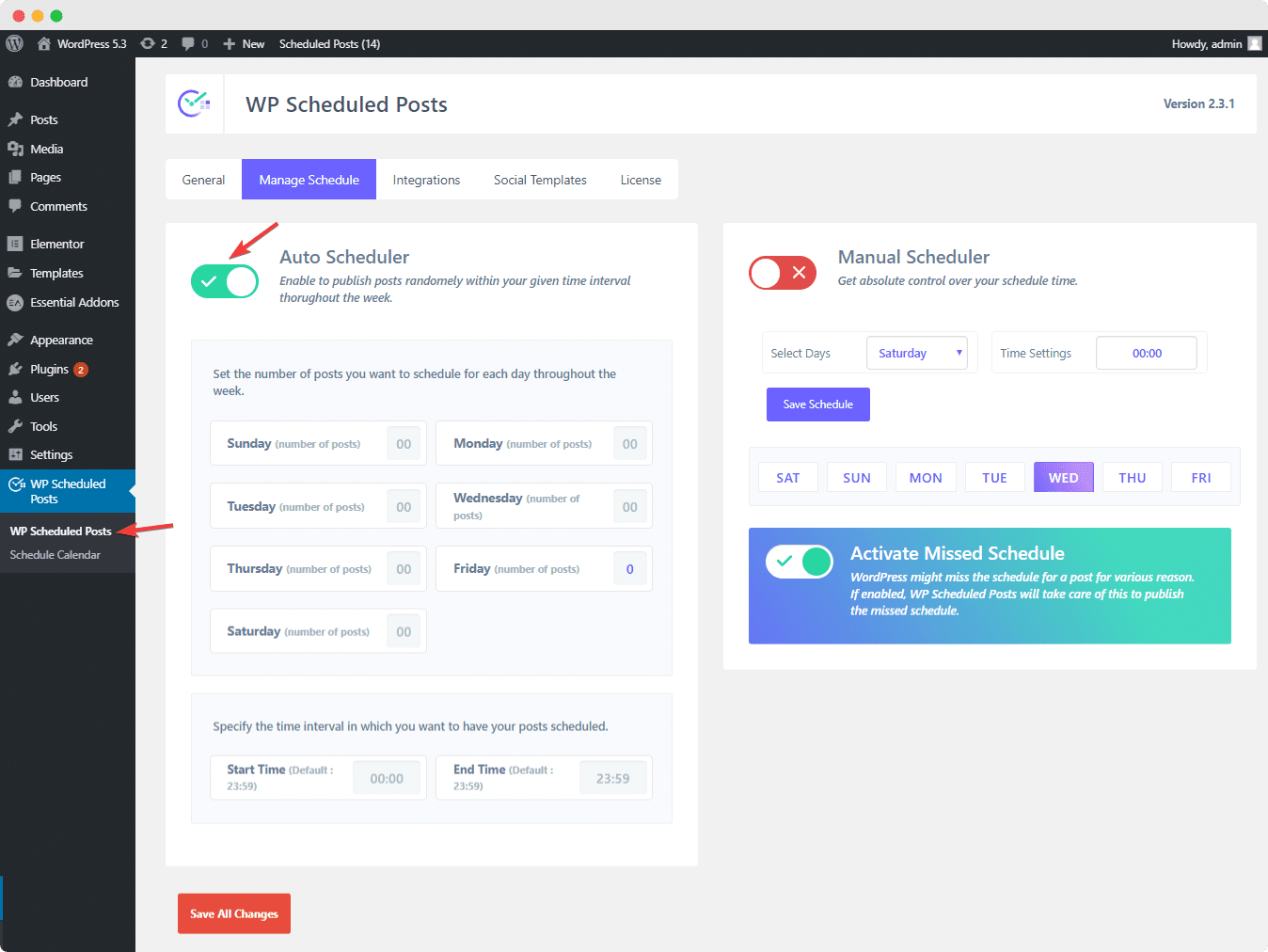1268x952 pixels.
Task: Open the Select Days dropdown showing Saturday
Action: coord(917,353)
